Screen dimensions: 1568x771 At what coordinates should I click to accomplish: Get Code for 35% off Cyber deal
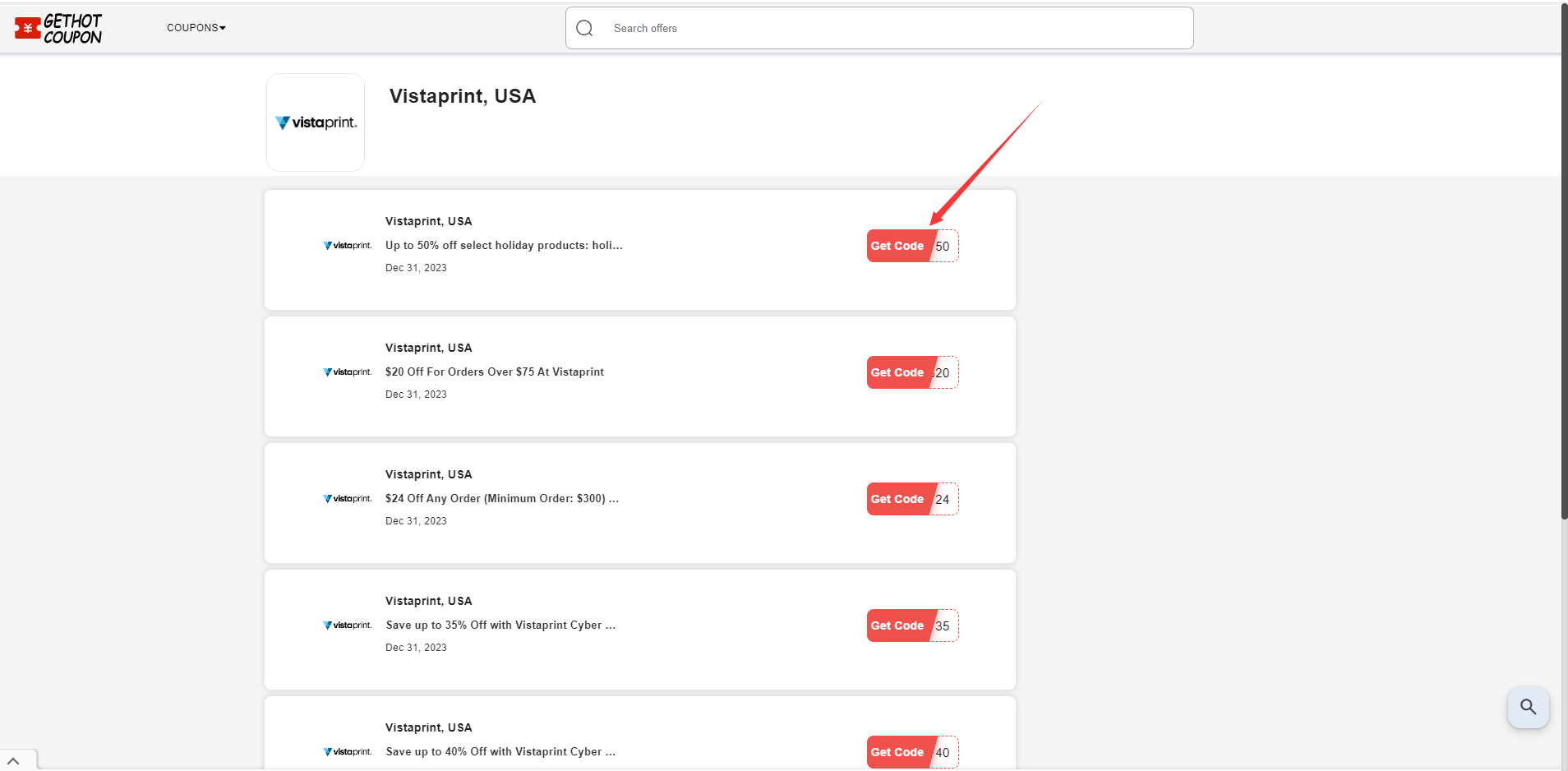[912, 626]
